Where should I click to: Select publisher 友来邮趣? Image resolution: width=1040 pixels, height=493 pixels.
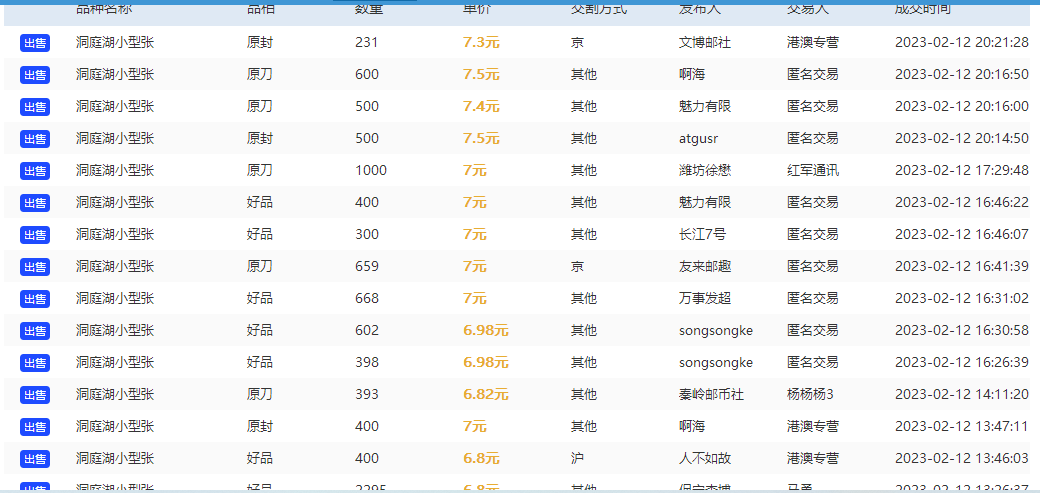pyautogui.click(x=705, y=266)
